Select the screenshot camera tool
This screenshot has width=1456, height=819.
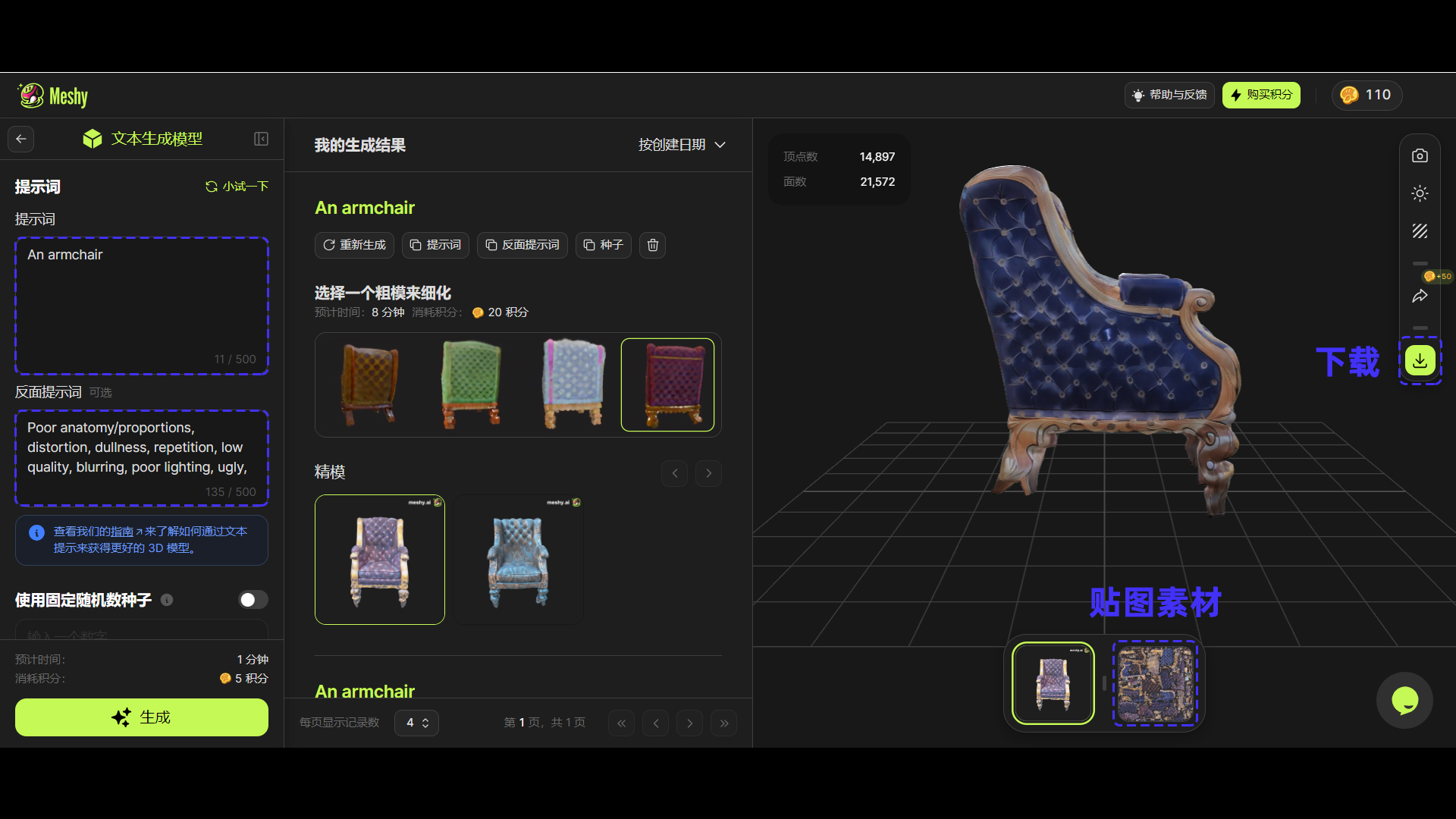[x=1420, y=155]
